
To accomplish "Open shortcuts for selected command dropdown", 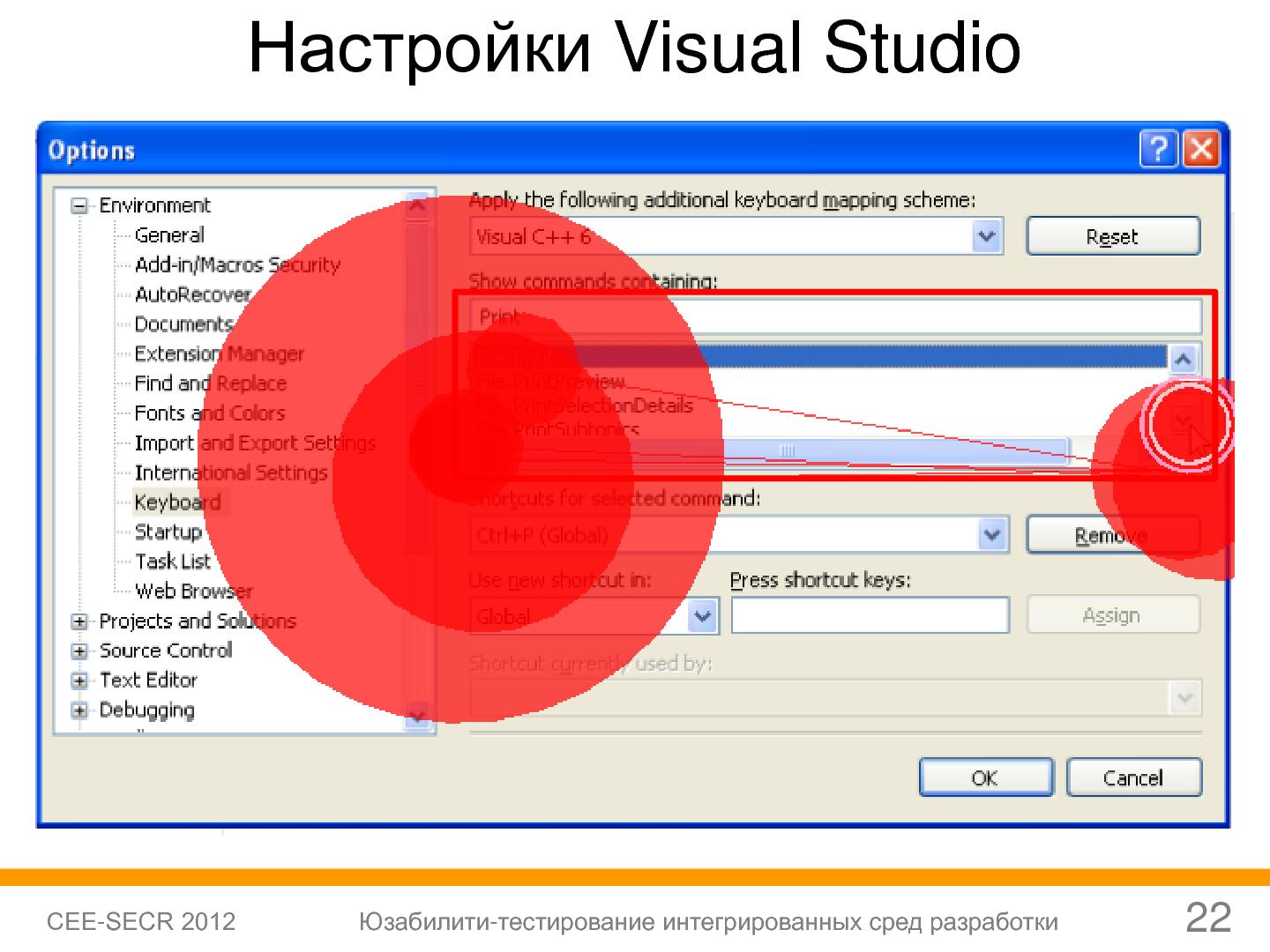I will click(x=992, y=535).
